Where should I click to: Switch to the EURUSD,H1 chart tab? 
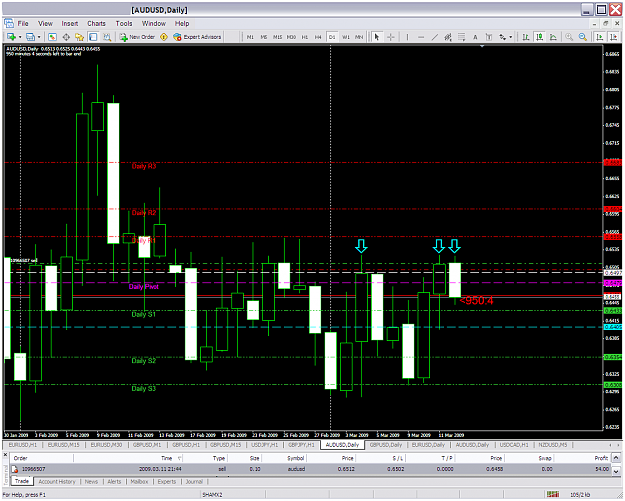click(x=23, y=445)
